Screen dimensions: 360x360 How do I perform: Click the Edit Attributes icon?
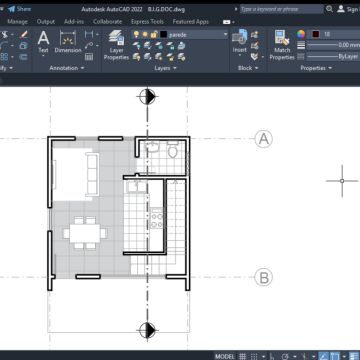tap(255, 56)
